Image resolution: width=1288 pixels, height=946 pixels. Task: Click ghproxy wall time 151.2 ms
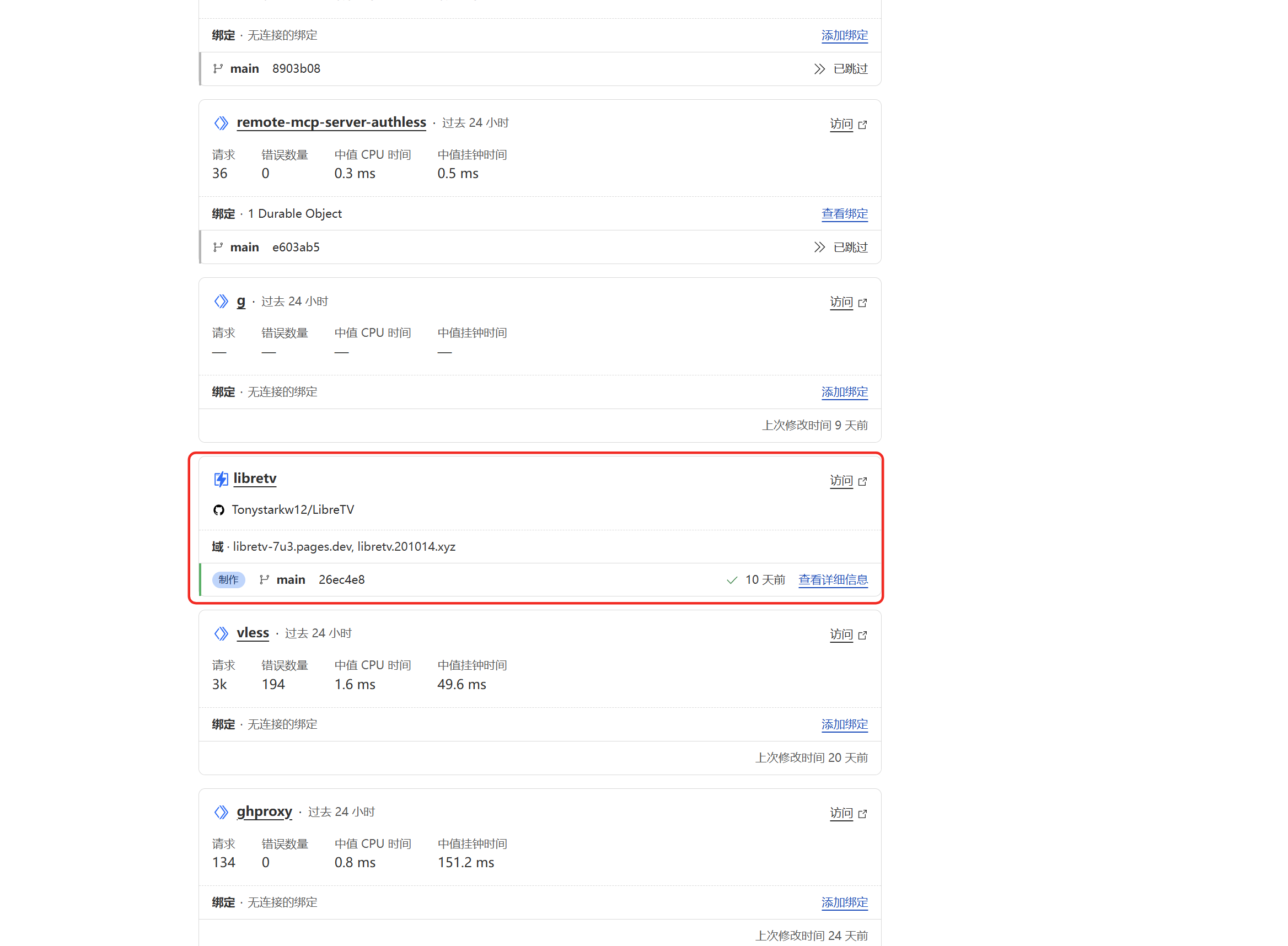[465, 862]
